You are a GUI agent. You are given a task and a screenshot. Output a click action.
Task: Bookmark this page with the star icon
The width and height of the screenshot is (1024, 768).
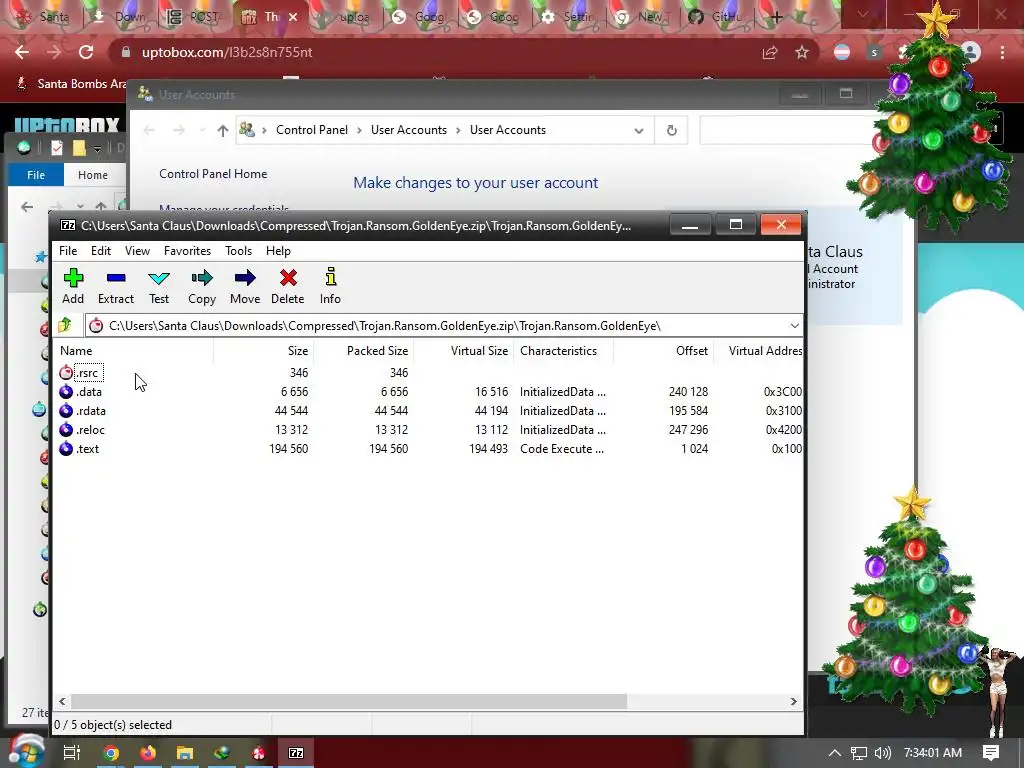click(802, 52)
